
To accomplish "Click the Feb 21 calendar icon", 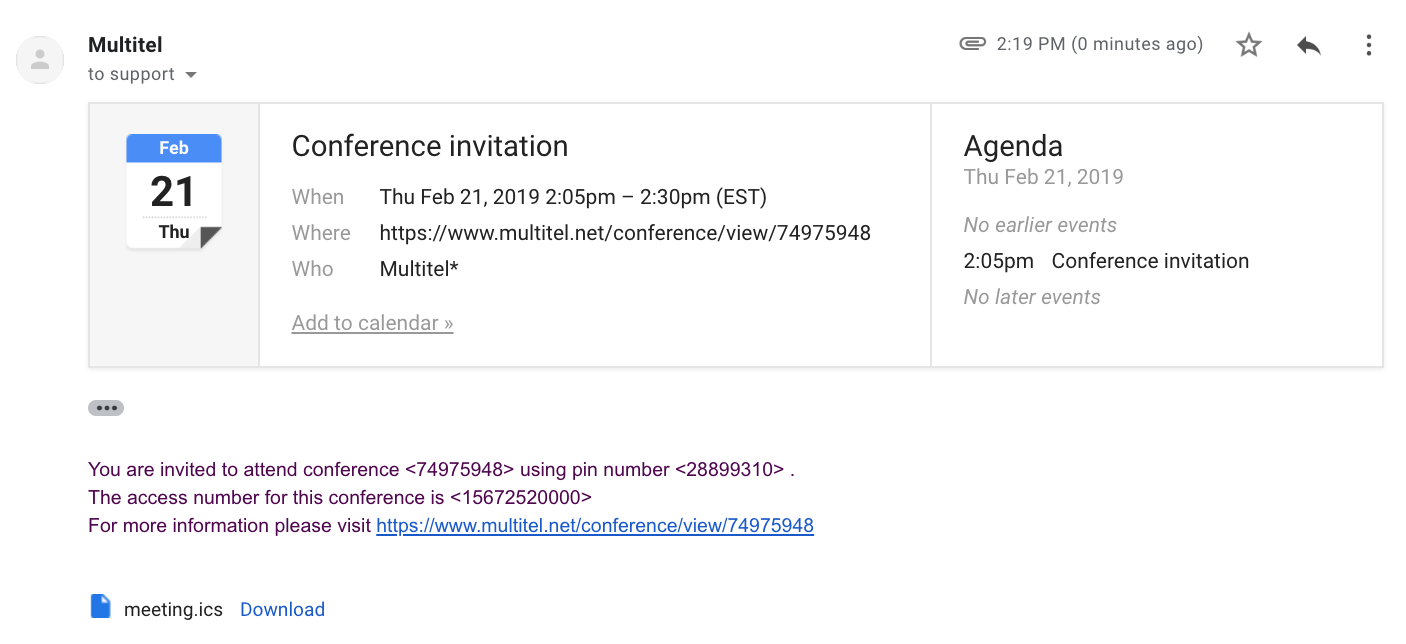I will coord(174,192).
